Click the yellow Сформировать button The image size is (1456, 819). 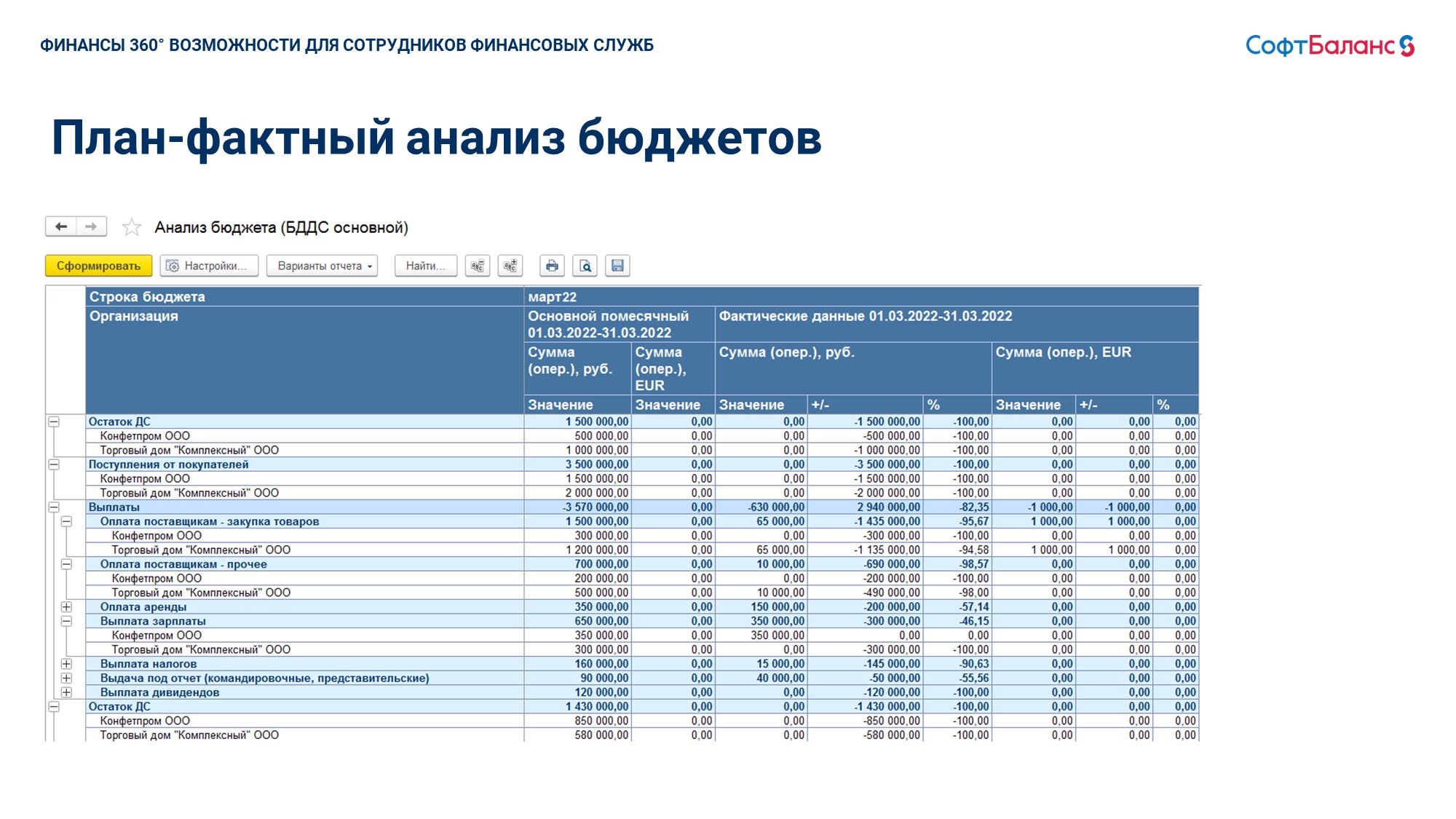click(98, 266)
